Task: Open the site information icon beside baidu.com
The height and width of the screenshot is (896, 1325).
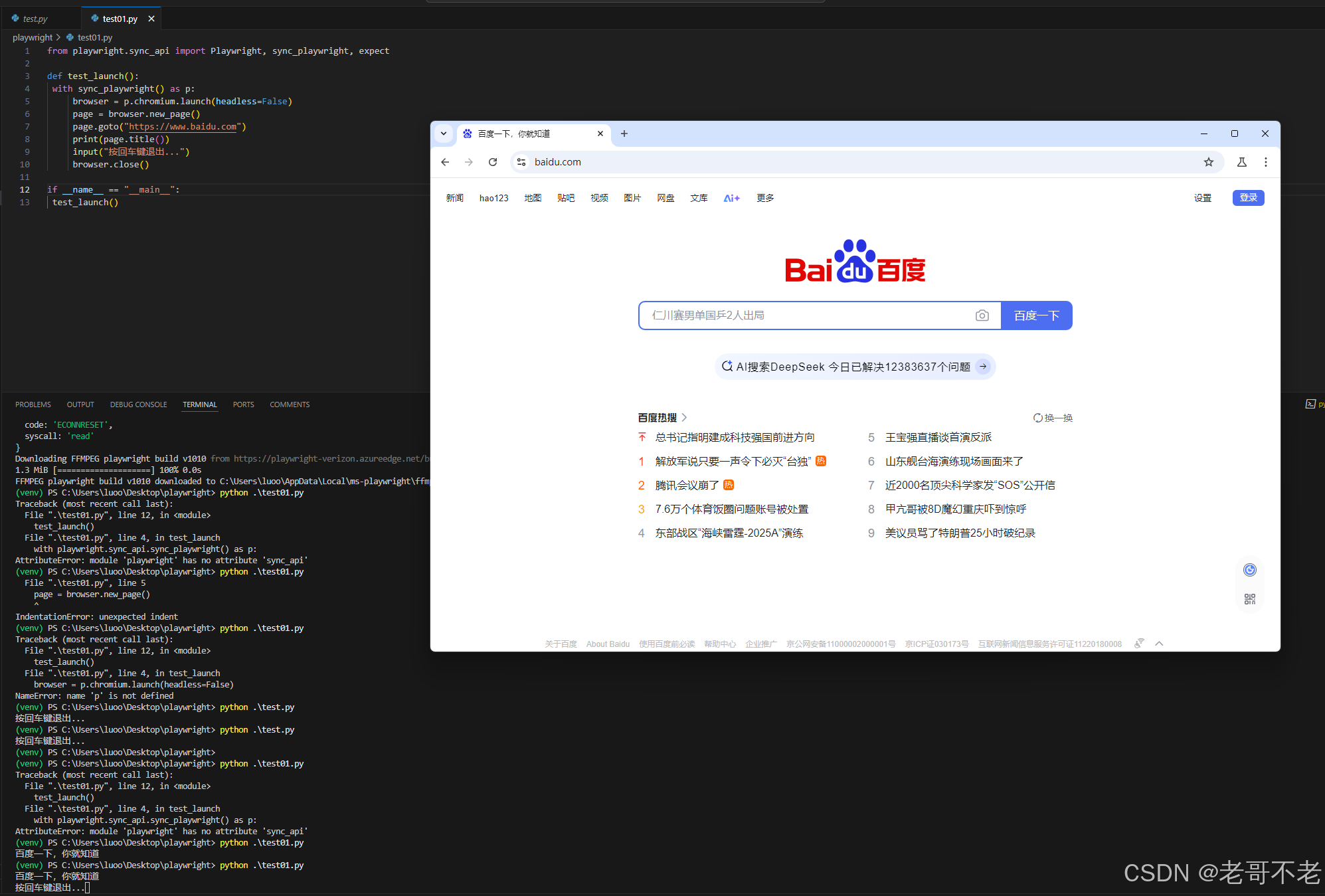Action: point(522,162)
